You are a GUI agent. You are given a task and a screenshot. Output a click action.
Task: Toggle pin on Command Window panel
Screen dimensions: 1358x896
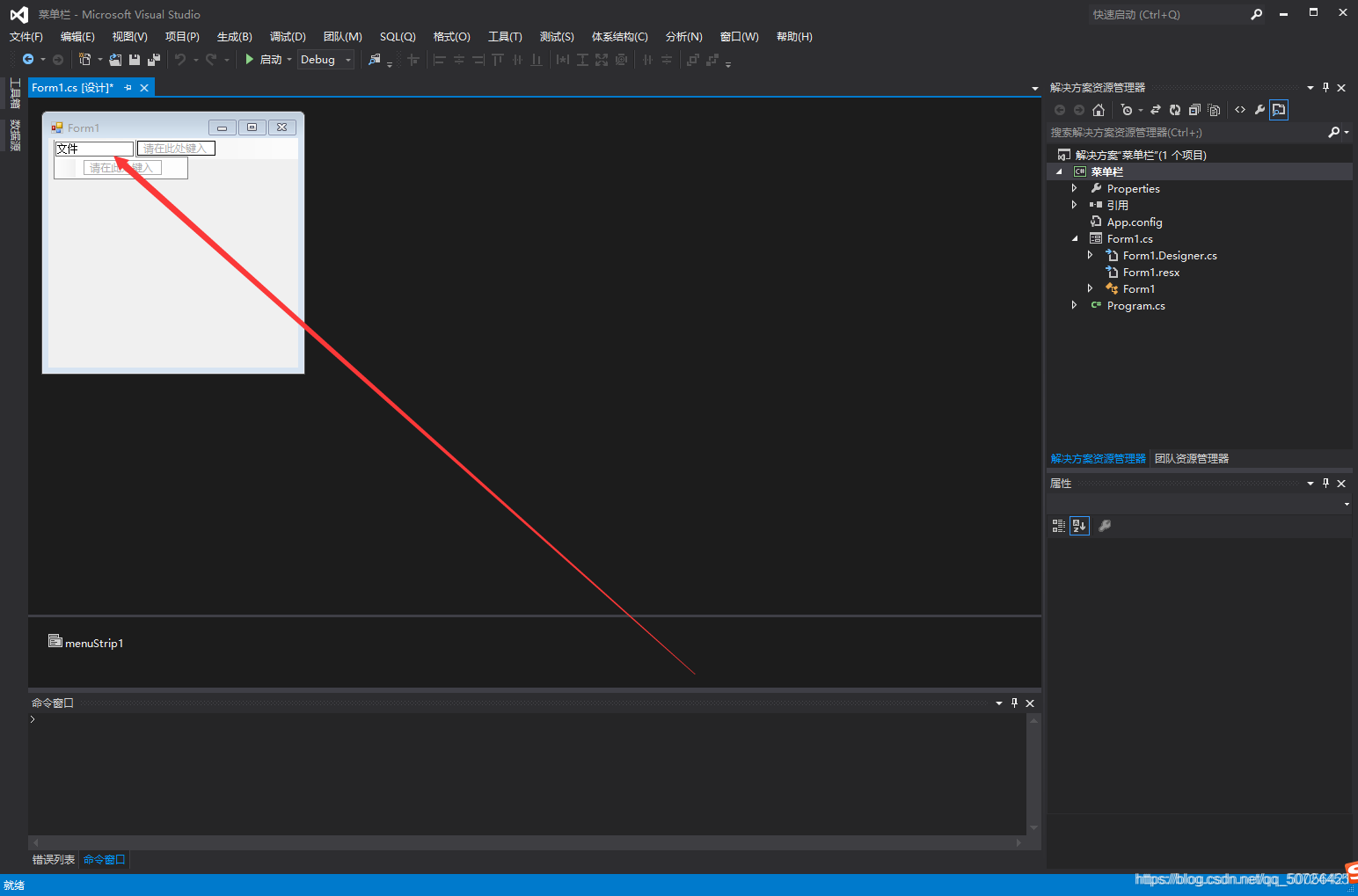(x=1014, y=703)
